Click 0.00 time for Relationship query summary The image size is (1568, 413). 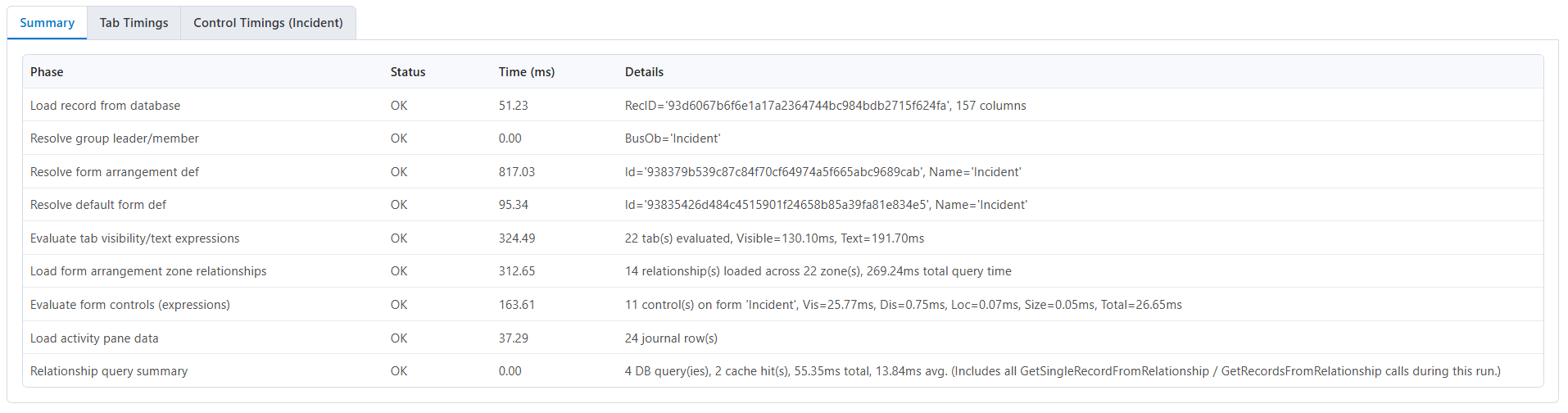(510, 371)
